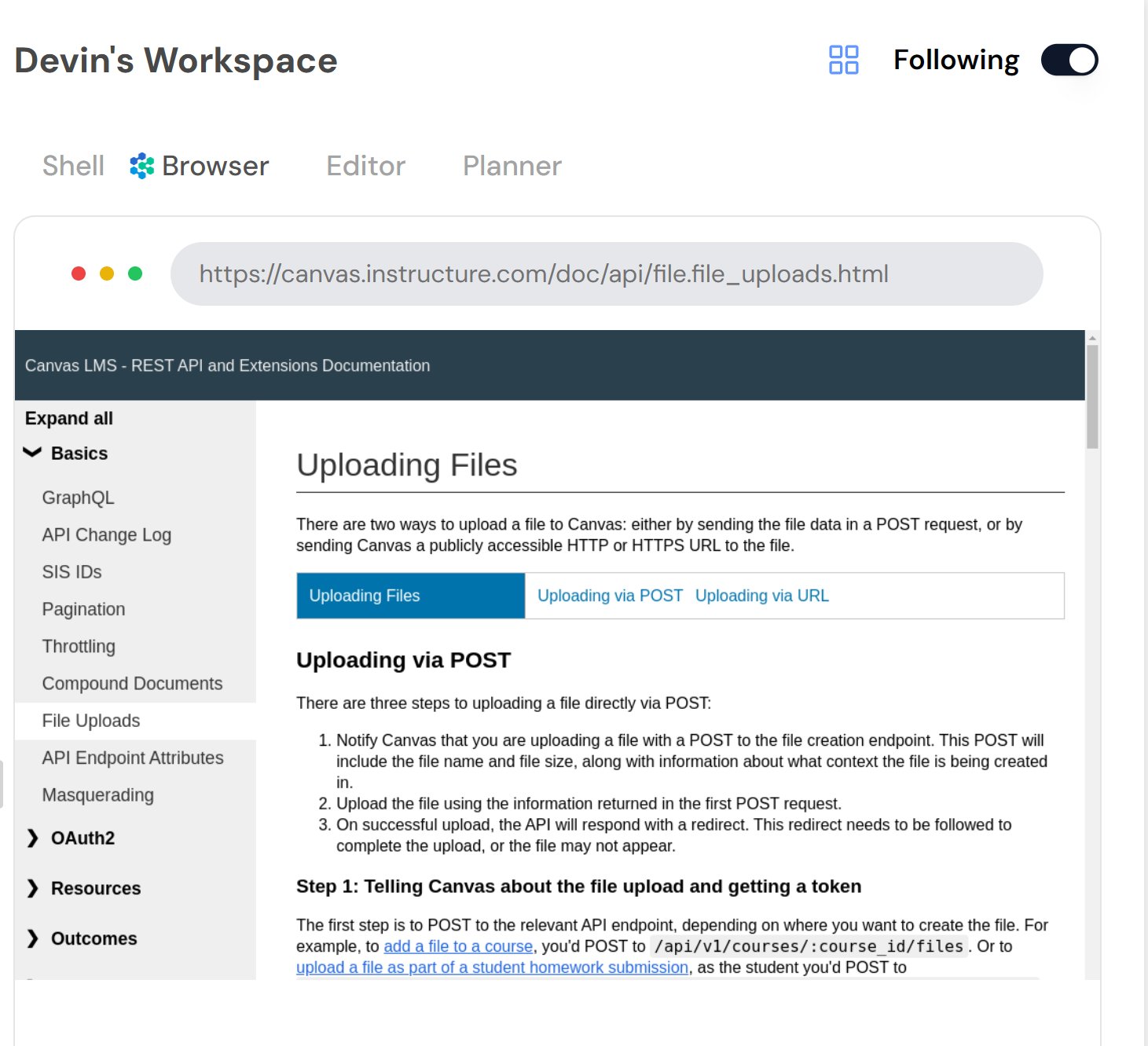Open Pagination sidebar page

pyautogui.click(x=83, y=609)
